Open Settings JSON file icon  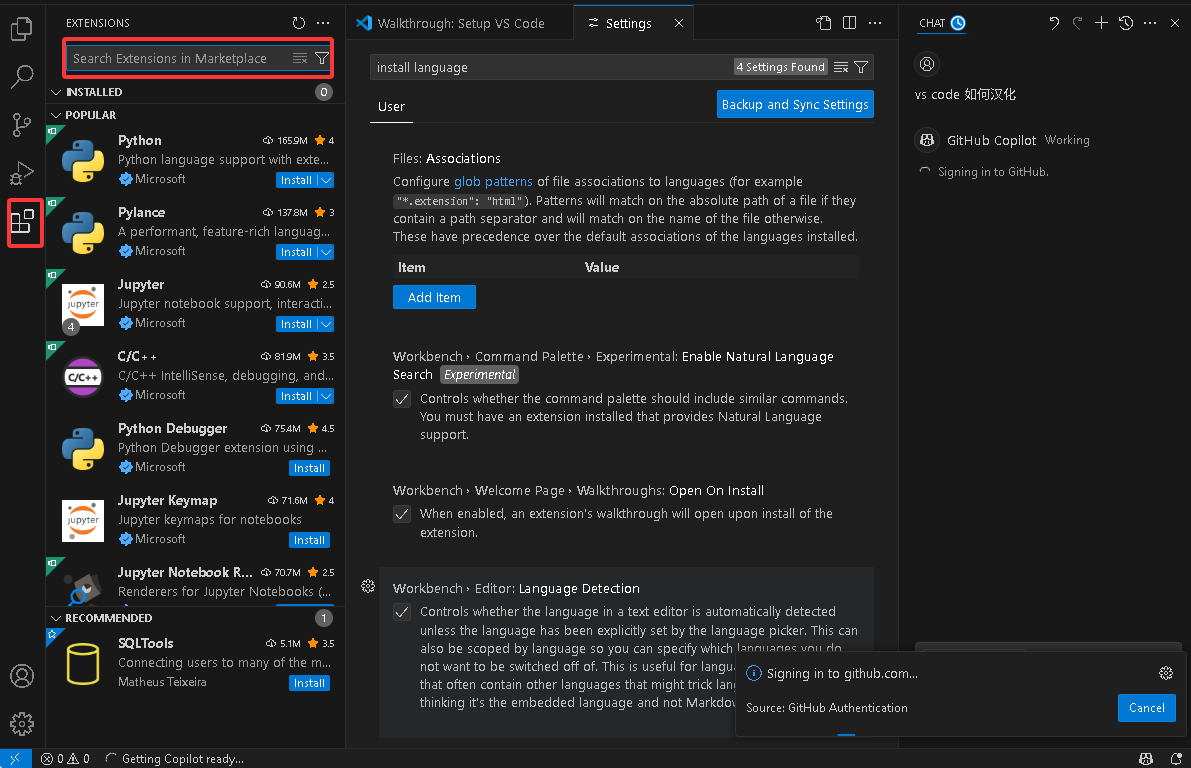coord(824,23)
